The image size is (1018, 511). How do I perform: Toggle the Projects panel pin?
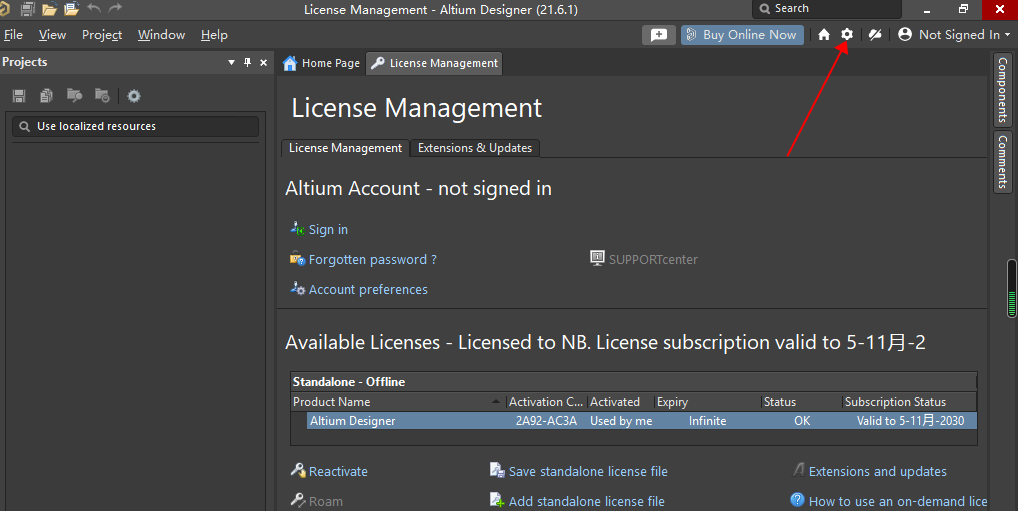[247, 62]
